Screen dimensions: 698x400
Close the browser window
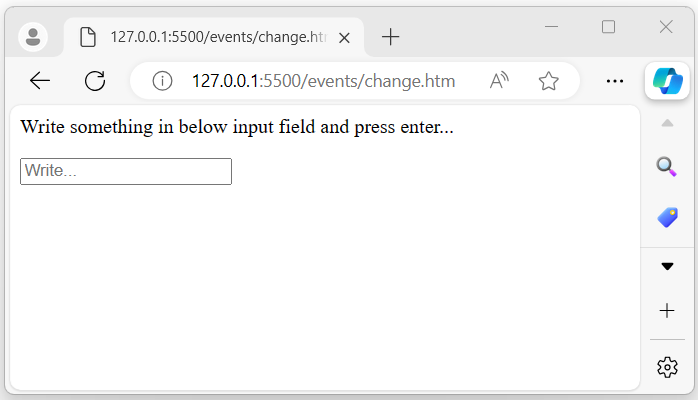pos(666,27)
